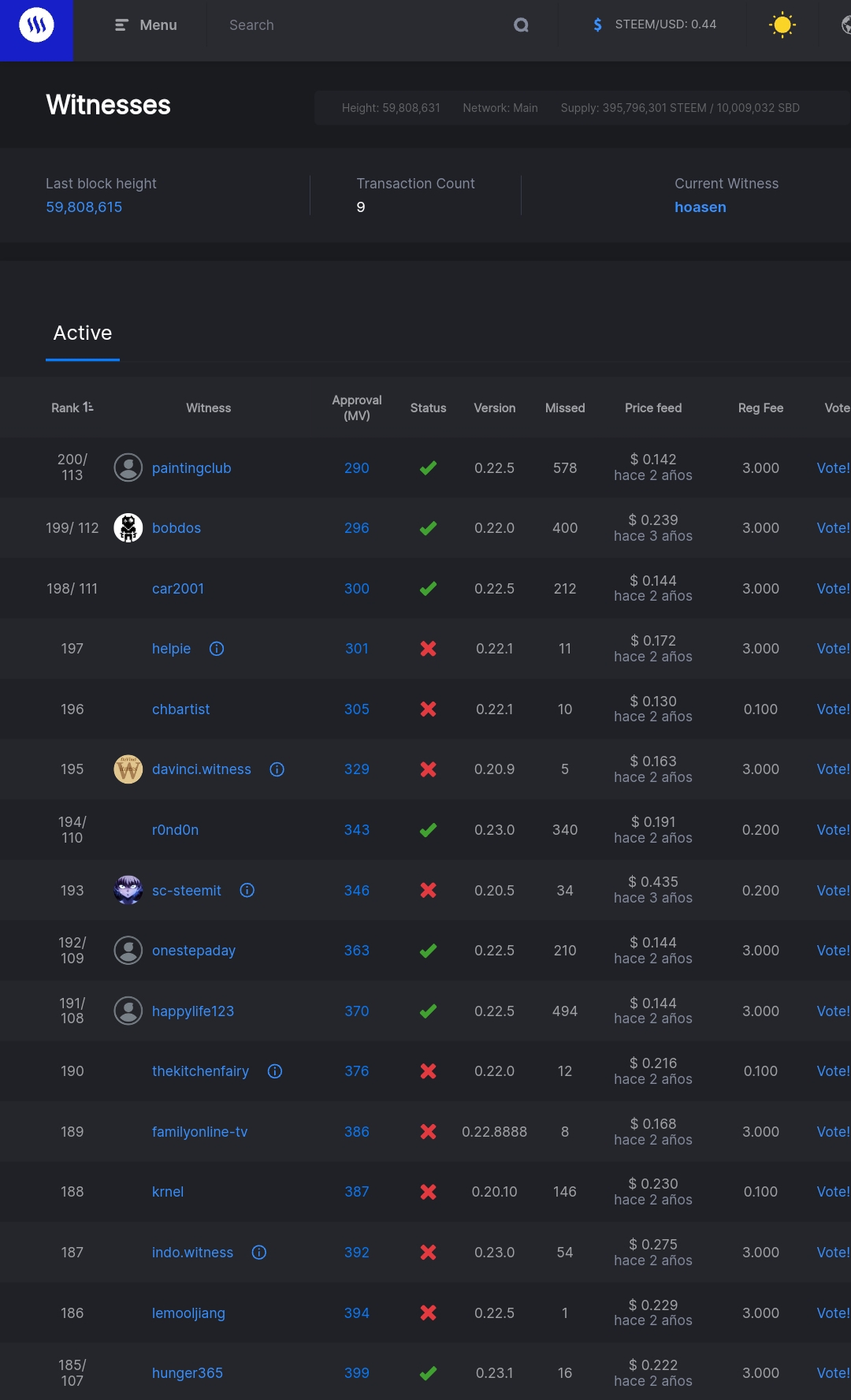Click Supply text in header info bar
Screen dimensions: 851x1400
tap(680, 108)
